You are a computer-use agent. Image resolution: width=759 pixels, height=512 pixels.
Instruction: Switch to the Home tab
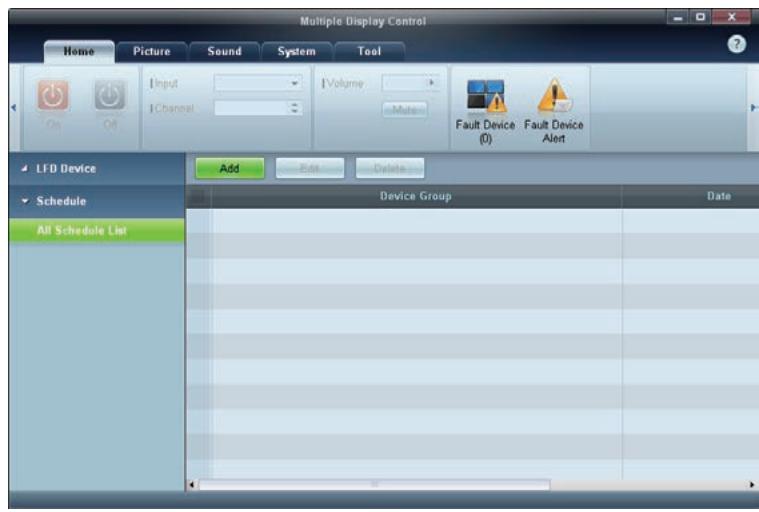click(x=79, y=51)
